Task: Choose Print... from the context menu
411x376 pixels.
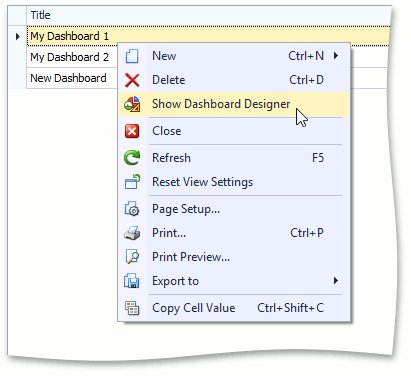Action: click(234, 233)
